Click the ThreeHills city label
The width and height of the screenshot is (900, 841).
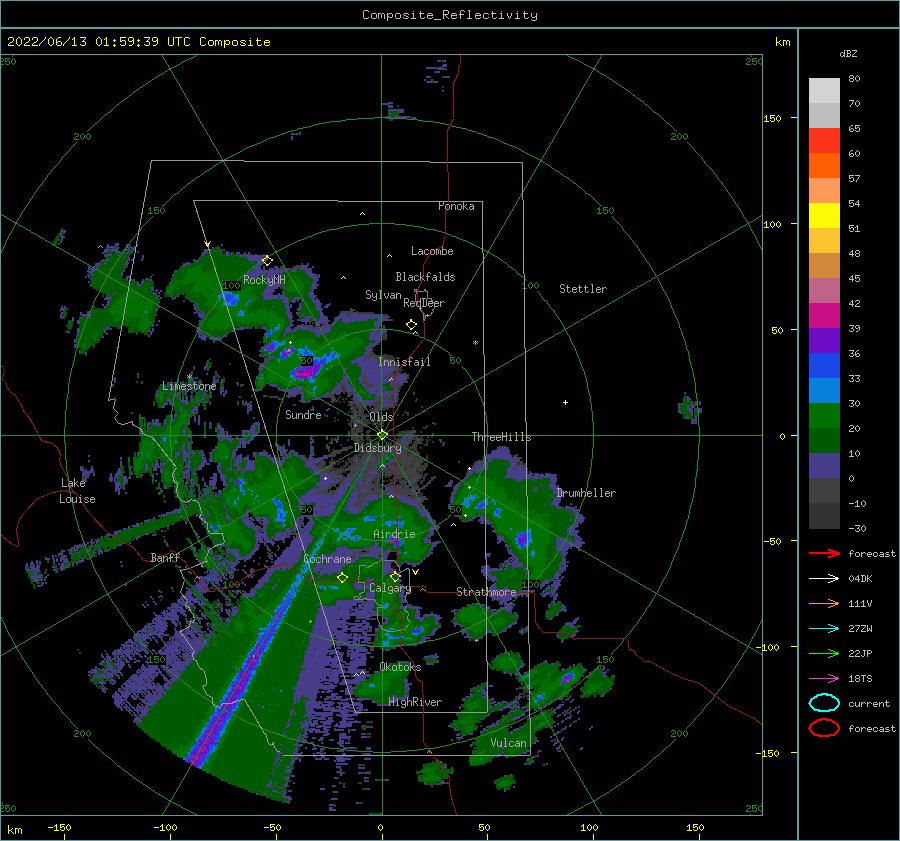pos(502,437)
